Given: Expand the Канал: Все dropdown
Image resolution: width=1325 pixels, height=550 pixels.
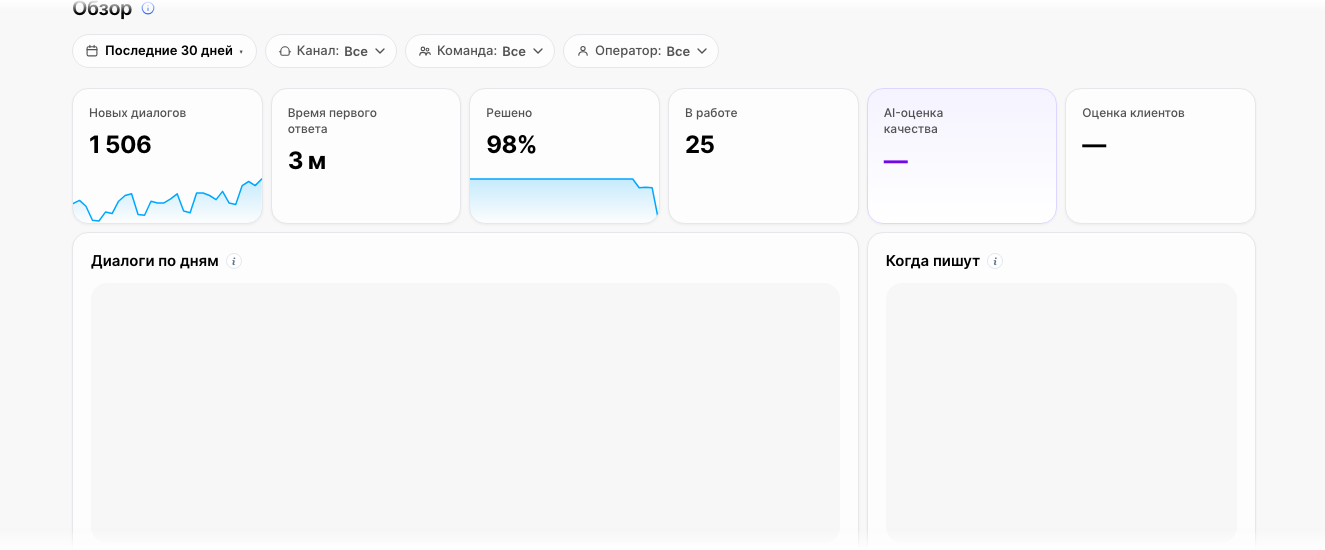Looking at the screenshot, I should pyautogui.click(x=331, y=51).
